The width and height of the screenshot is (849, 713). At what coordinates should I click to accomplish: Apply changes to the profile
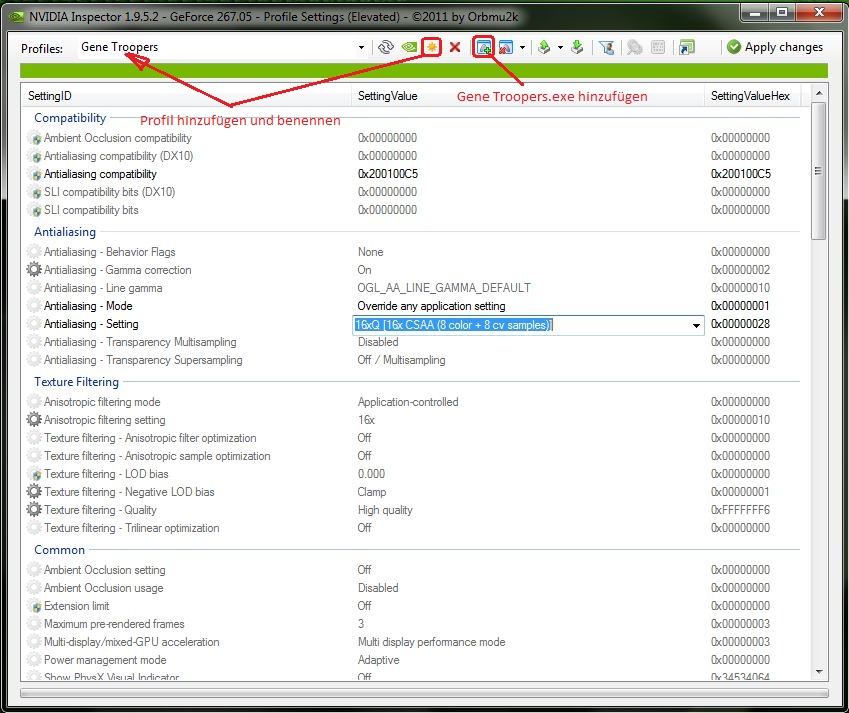click(775, 47)
